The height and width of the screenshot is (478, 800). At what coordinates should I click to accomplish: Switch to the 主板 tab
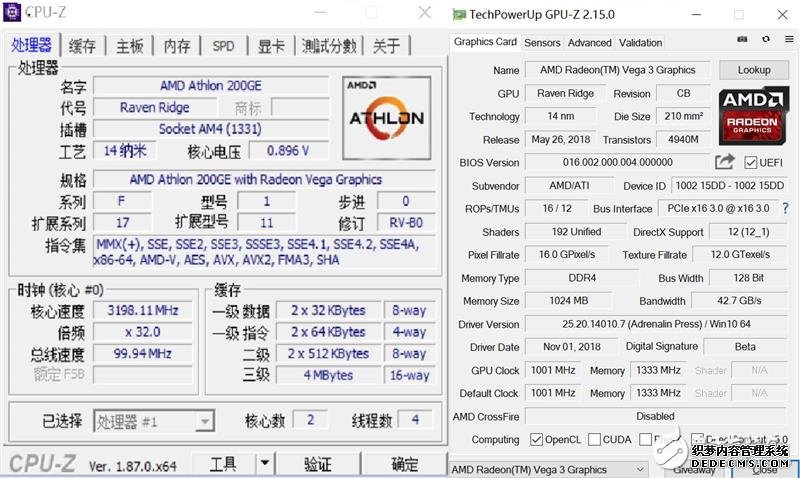[129, 46]
